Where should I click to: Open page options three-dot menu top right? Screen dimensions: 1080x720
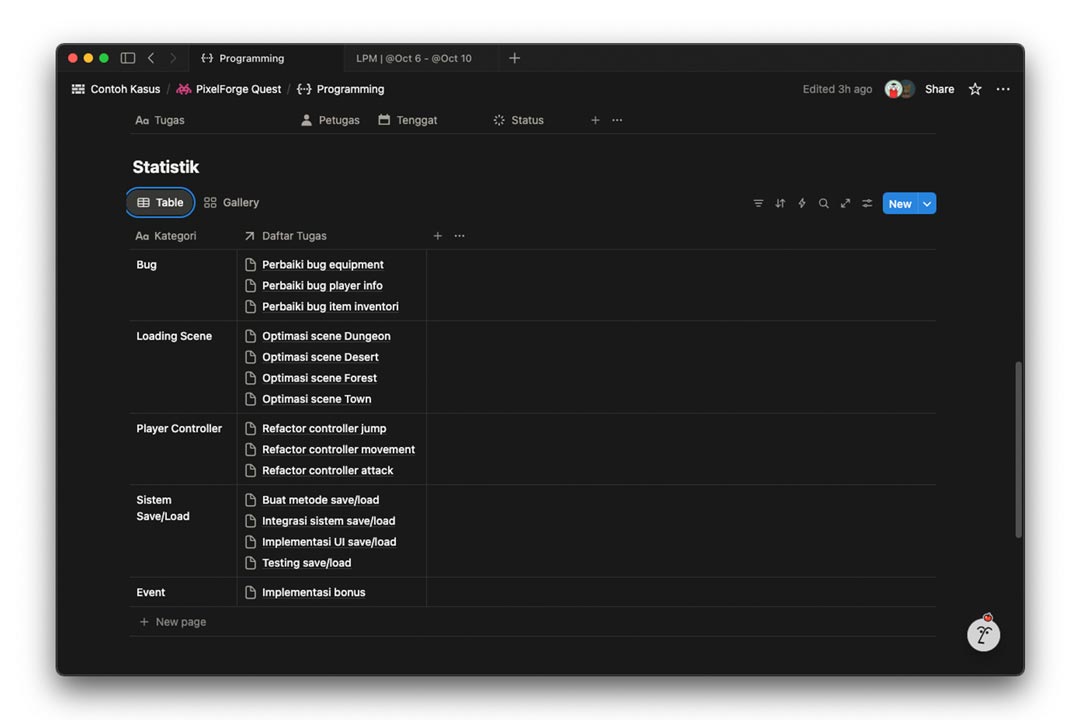(1003, 89)
